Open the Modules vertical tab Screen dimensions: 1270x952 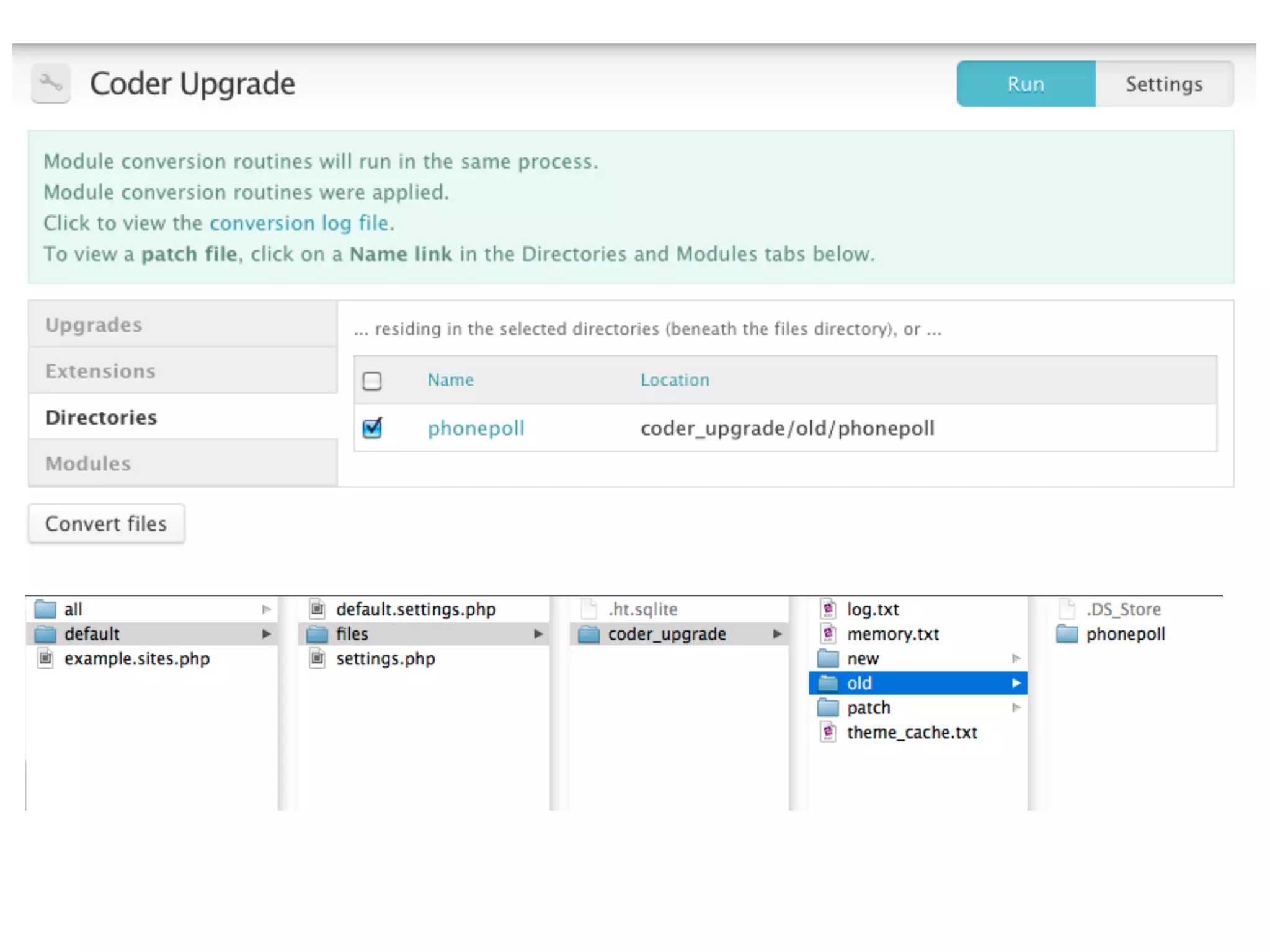coord(88,464)
